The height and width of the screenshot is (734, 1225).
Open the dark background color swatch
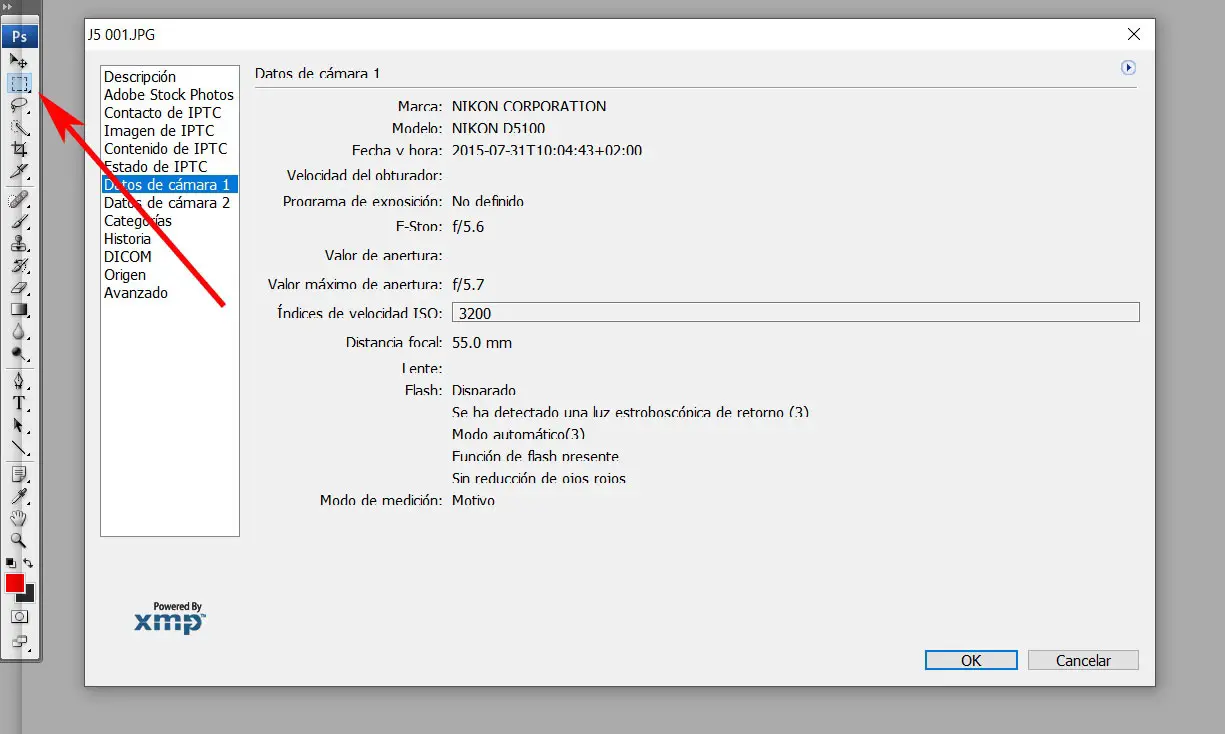click(x=29, y=596)
